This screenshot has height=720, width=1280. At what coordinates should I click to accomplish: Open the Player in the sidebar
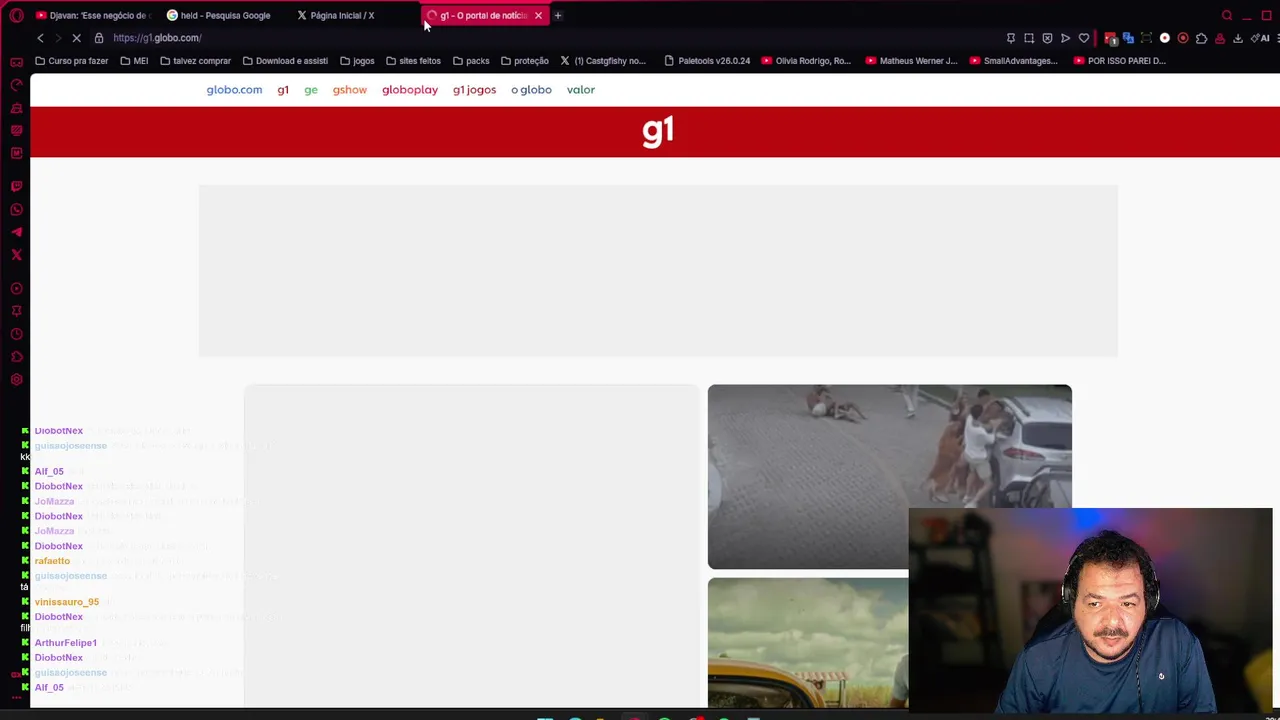click(16, 288)
